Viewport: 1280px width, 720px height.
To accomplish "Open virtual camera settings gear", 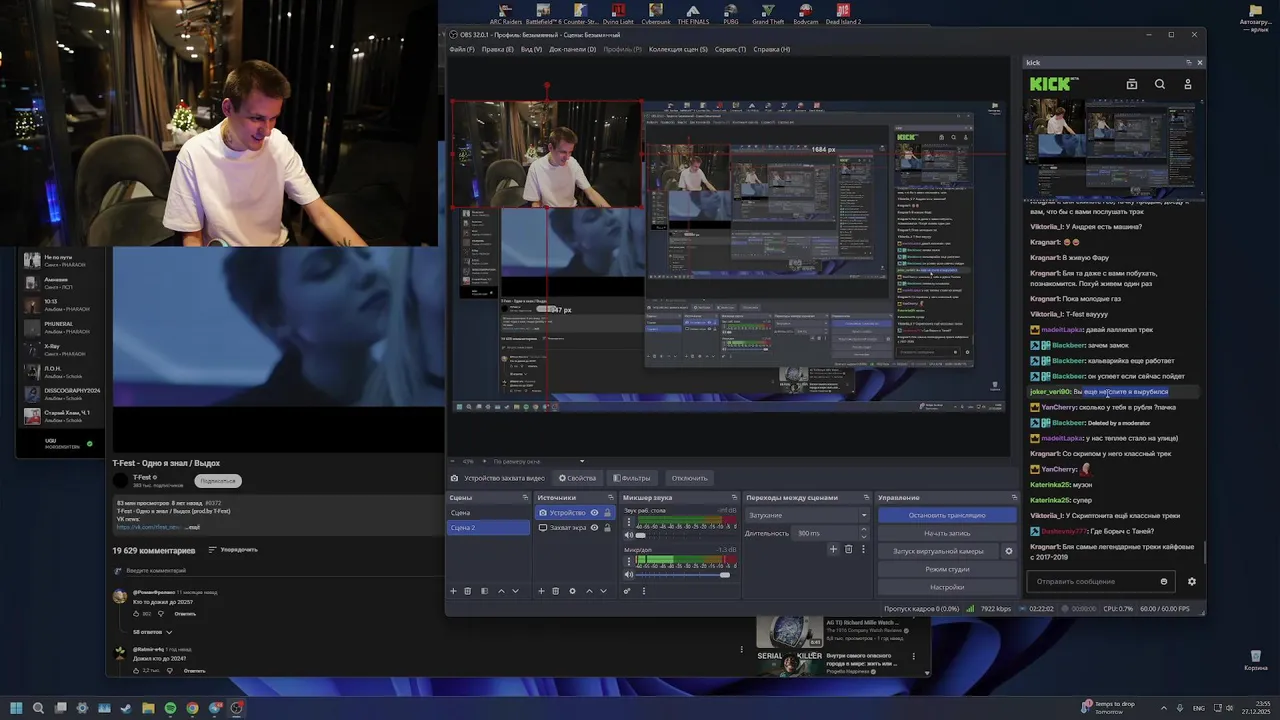I will (x=1008, y=551).
